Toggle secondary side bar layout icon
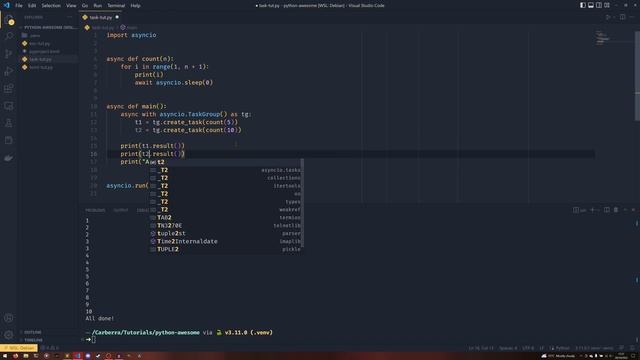The image size is (640, 360). click(x=599, y=5)
